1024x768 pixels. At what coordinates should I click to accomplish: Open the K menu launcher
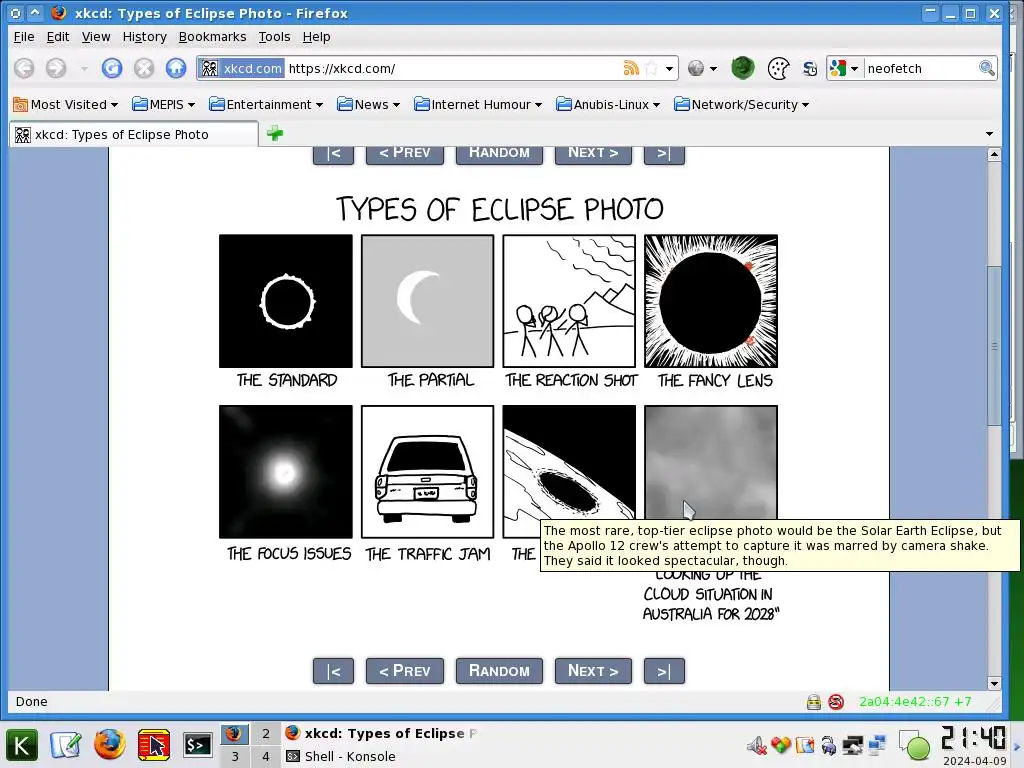click(22, 745)
